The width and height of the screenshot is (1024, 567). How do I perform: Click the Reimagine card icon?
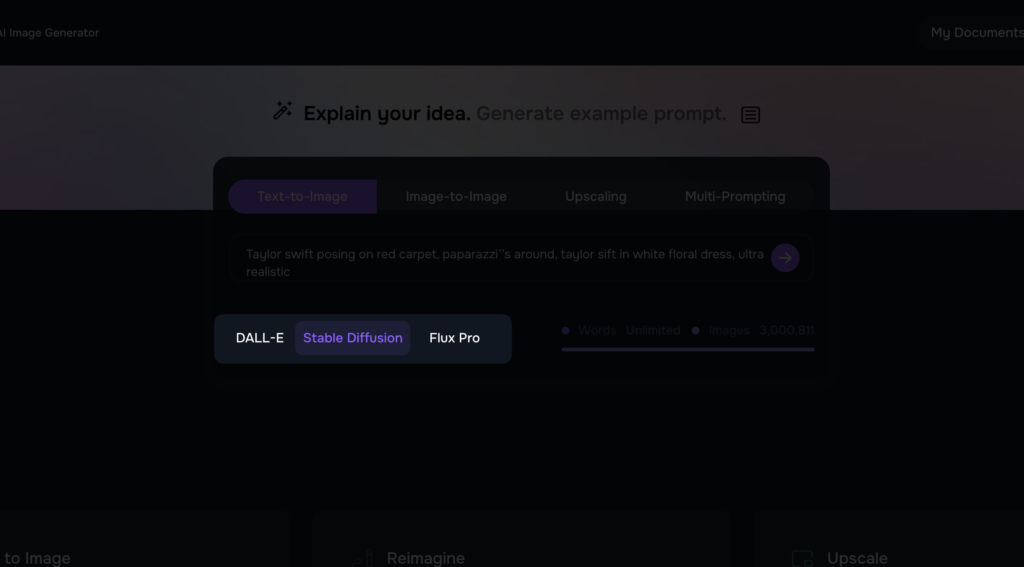(362, 558)
